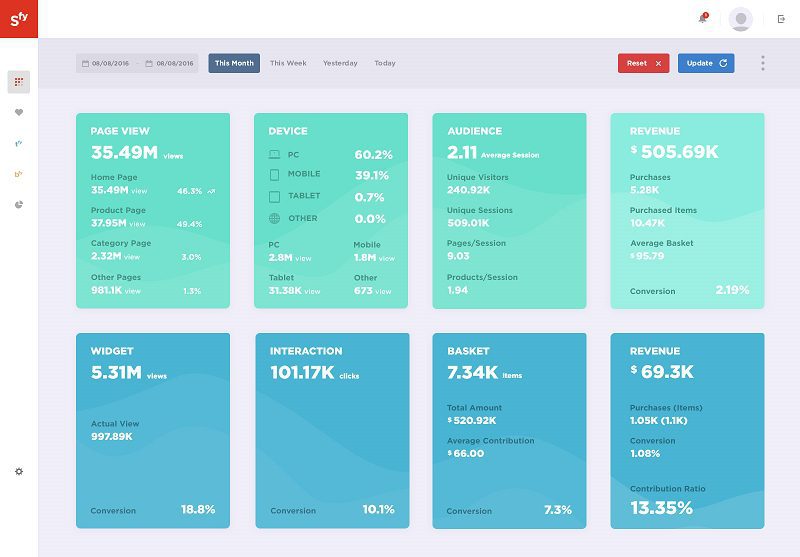Click the Page View card
The image size is (800, 557).
(153, 210)
